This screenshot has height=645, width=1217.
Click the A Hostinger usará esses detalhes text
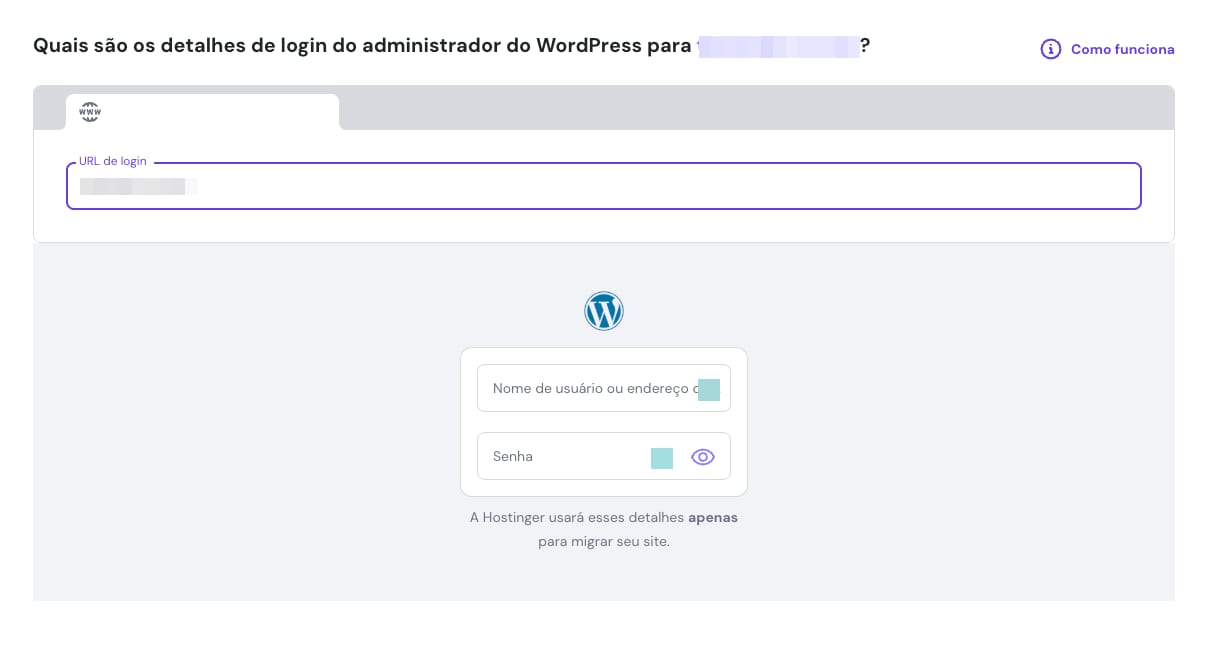coord(577,518)
